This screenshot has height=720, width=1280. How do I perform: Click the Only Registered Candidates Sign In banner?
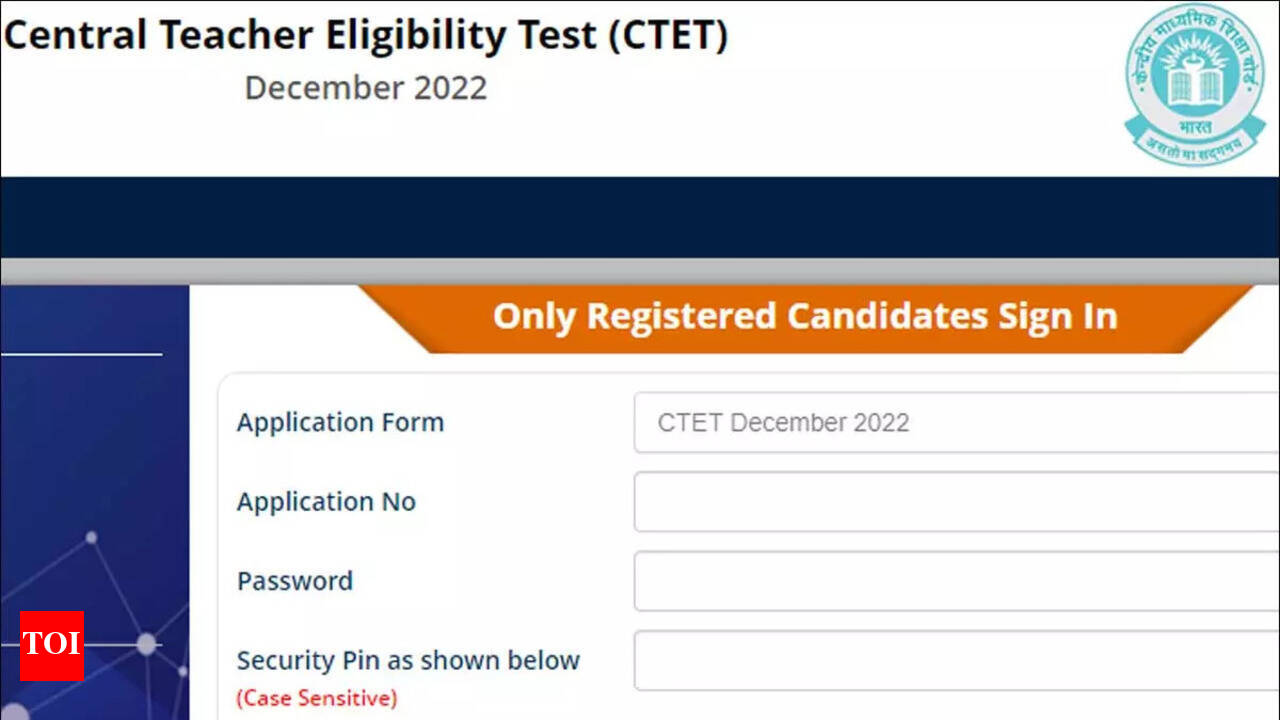click(804, 317)
